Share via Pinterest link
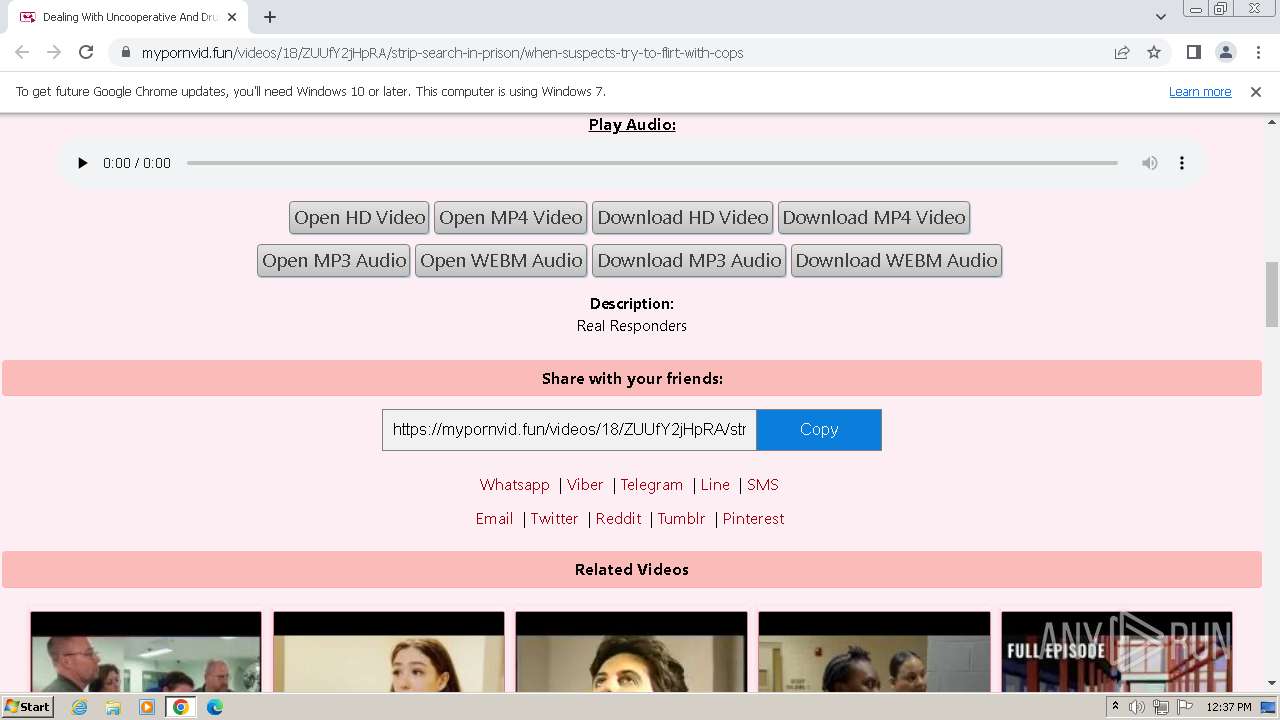This screenshot has height=720, width=1280. pyautogui.click(x=753, y=519)
